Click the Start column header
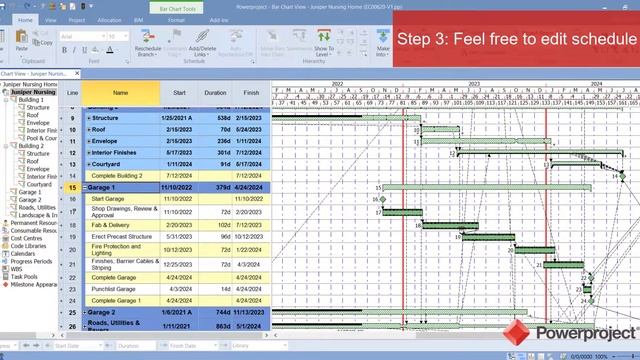 click(179, 93)
